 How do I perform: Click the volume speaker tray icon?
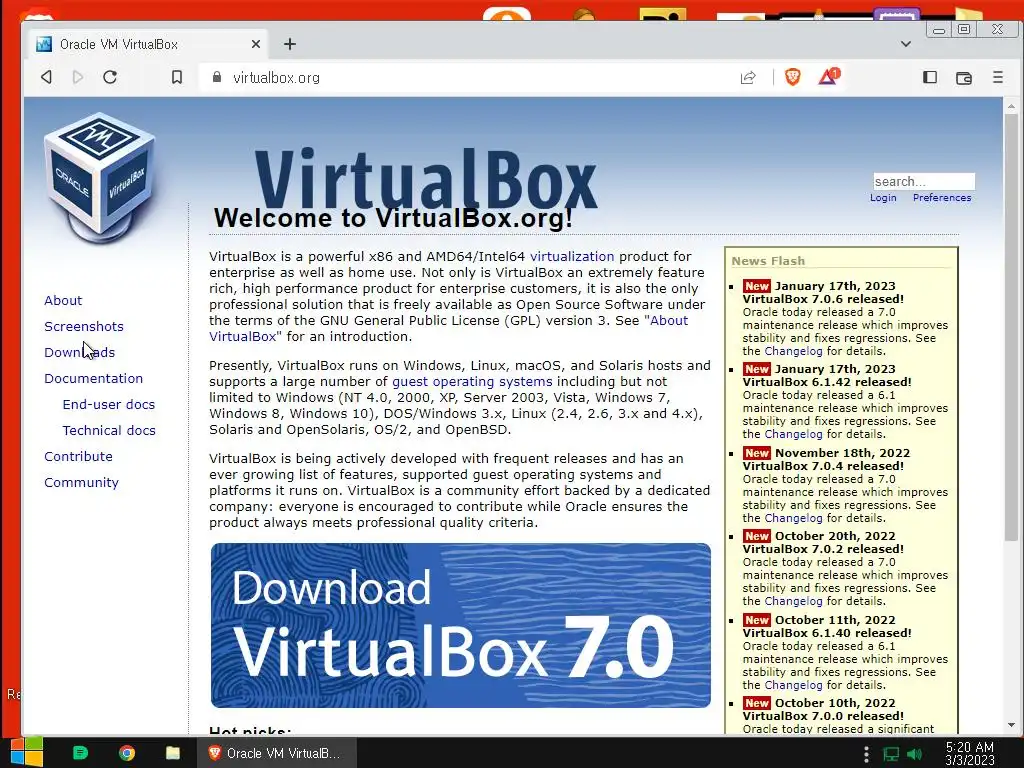915,754
